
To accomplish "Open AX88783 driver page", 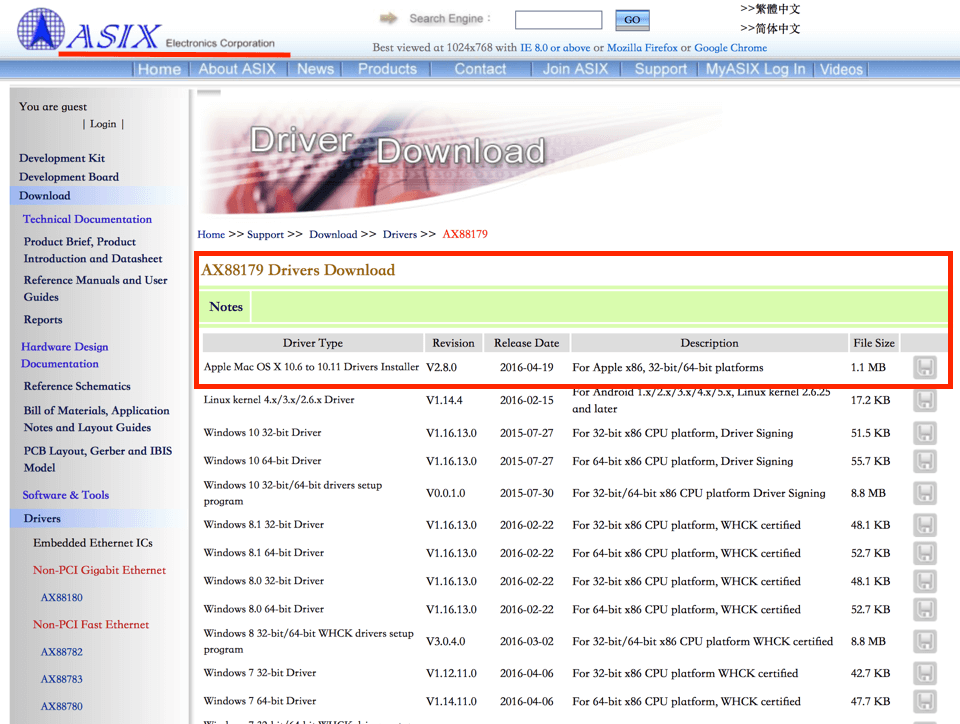I will pyautogui.click(x=61, y=679).
